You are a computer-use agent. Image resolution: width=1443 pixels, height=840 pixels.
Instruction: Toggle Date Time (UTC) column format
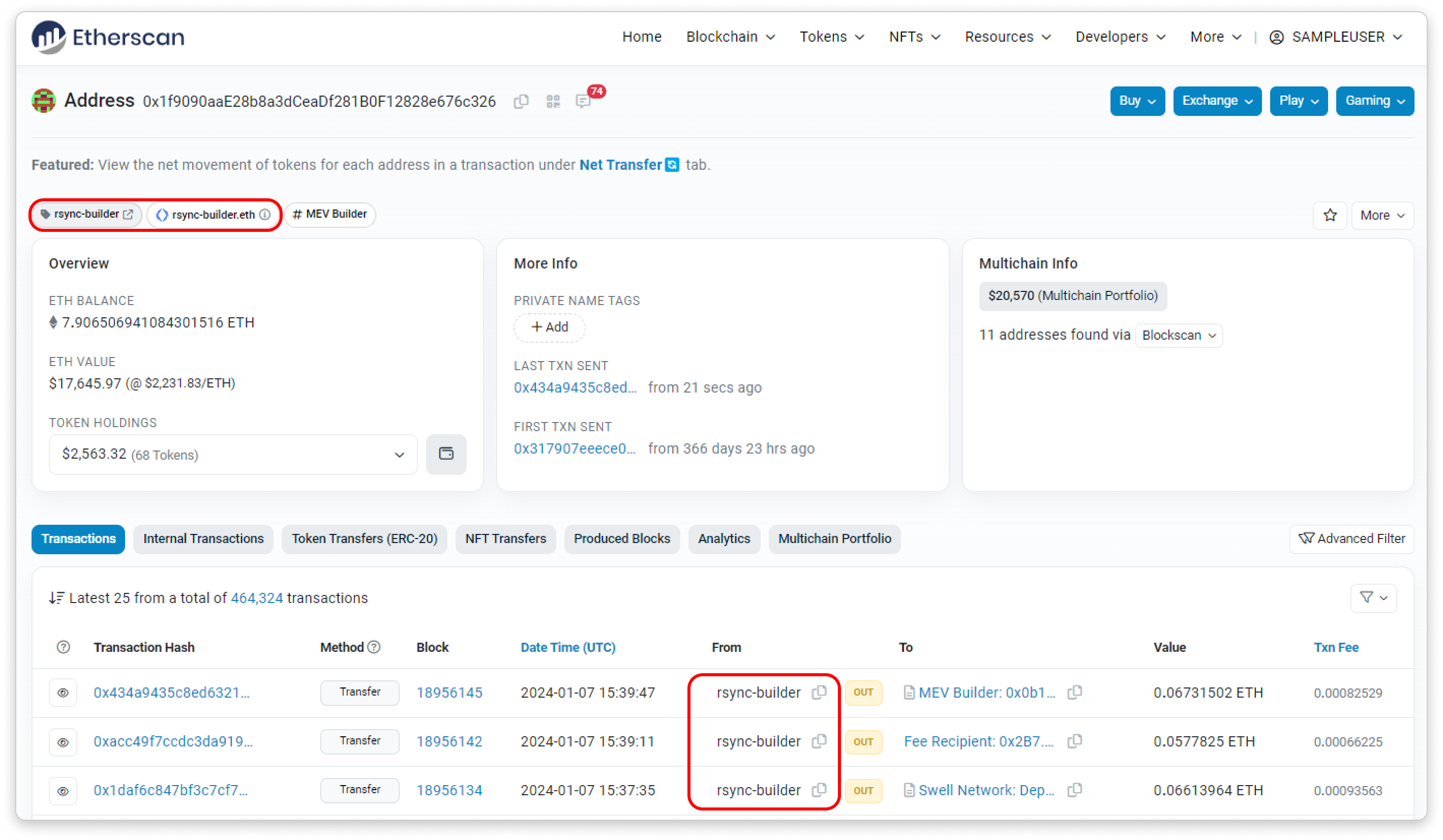click(567, 647)
